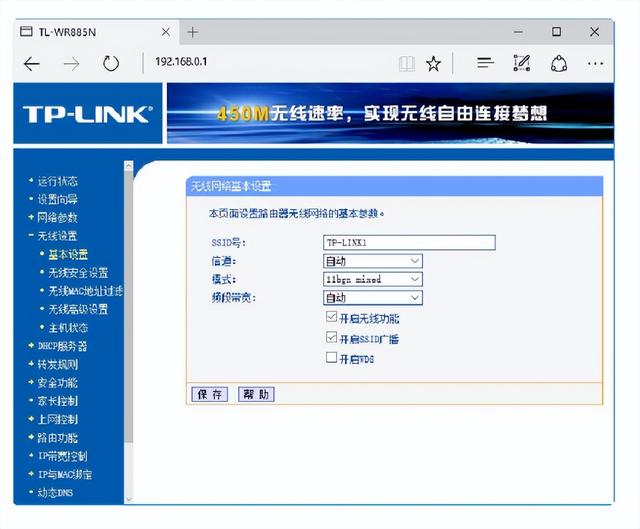Screen dimensions: 640x529
Task: Click the 帮助 help button
Action: pos(256,394)
